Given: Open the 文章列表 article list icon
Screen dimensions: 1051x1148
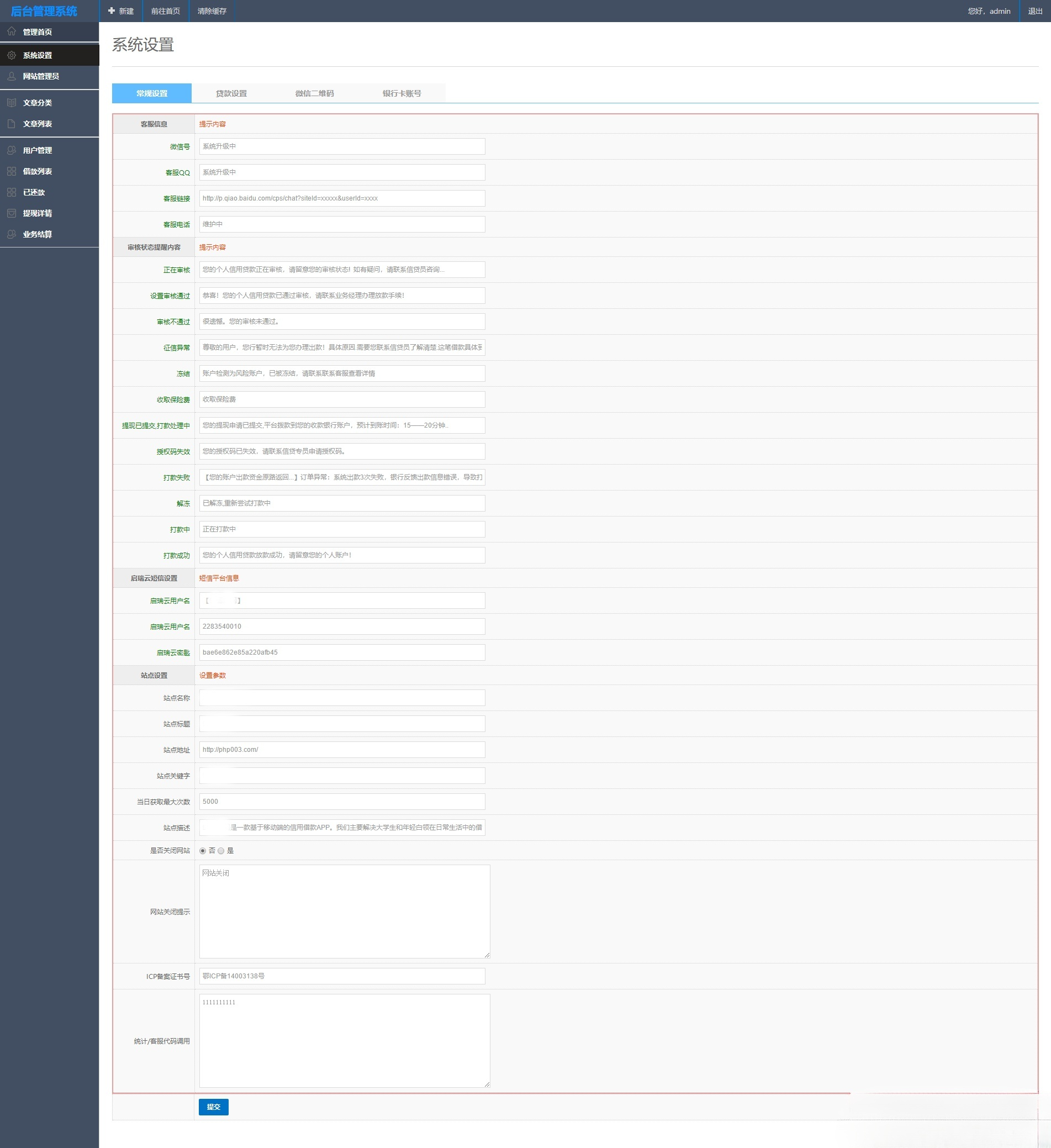Looking at the screenshot, I should [12, 123].
